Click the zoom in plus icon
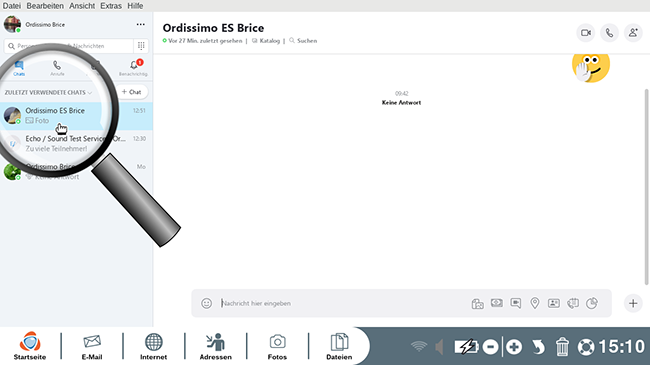Viewport: 650px width, 365px height. pyautogui.click(x=514, y=347)
